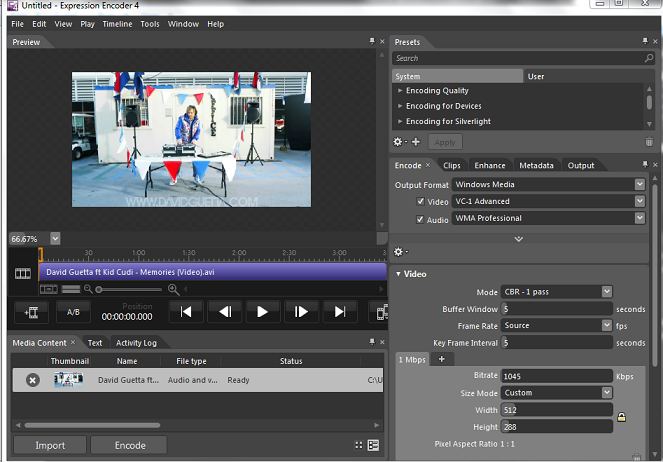
Task: Add a new preset with plus icon
Action: coord(416,142)
